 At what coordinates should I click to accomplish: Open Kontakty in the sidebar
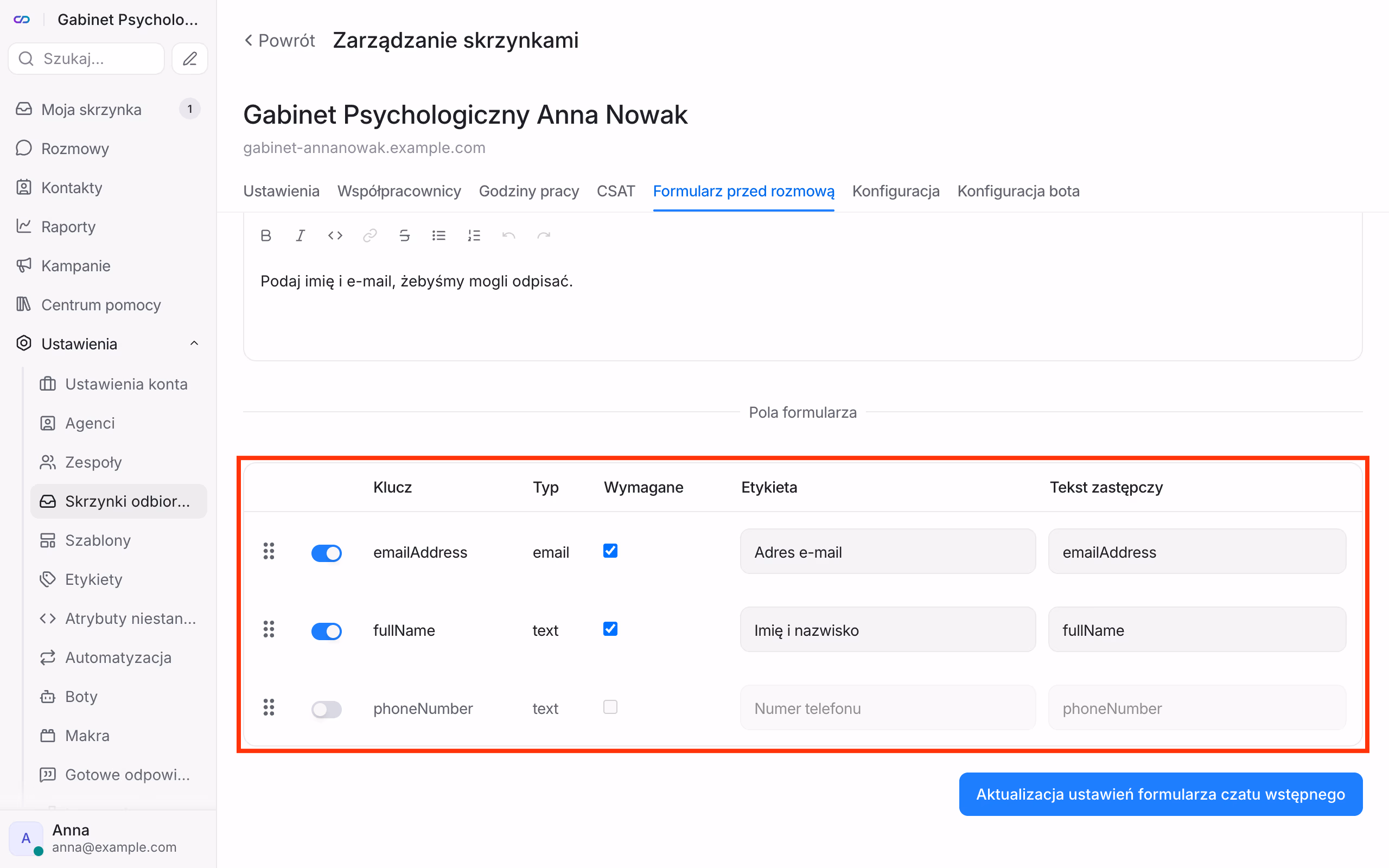point(108,187)
